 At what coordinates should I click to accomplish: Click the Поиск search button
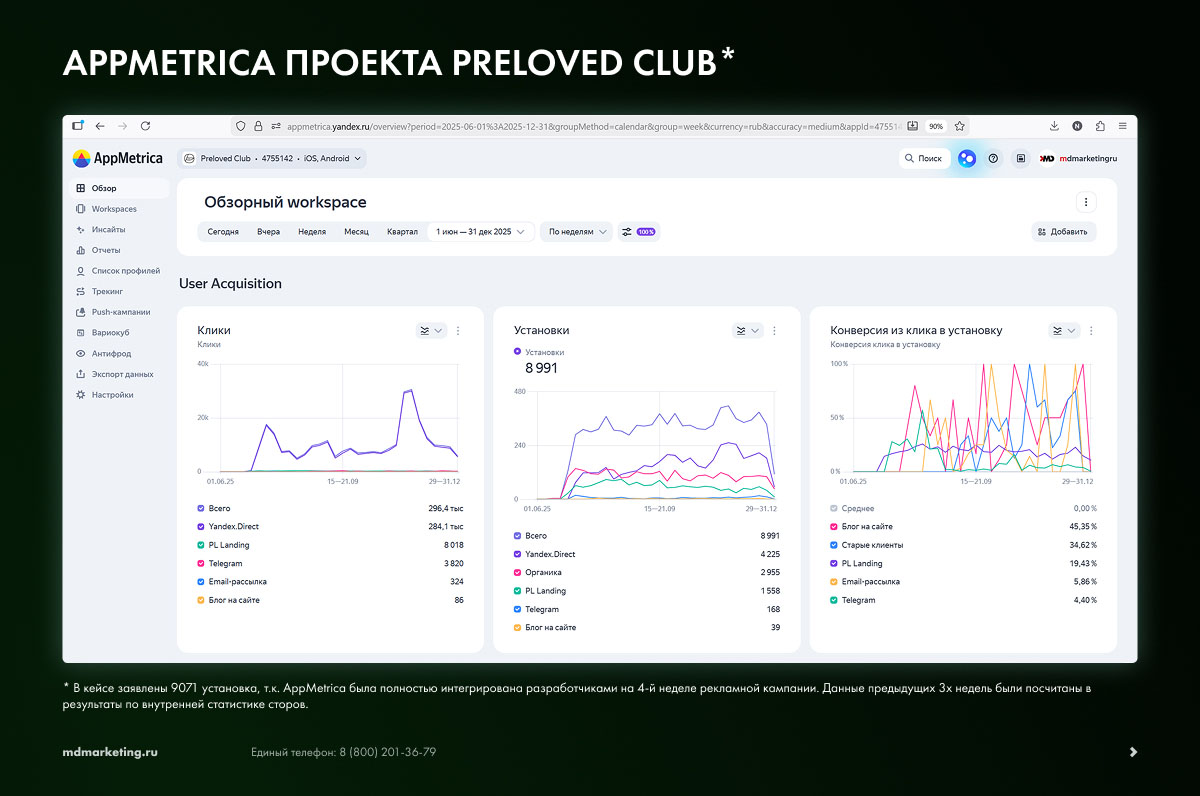point(922,158)
